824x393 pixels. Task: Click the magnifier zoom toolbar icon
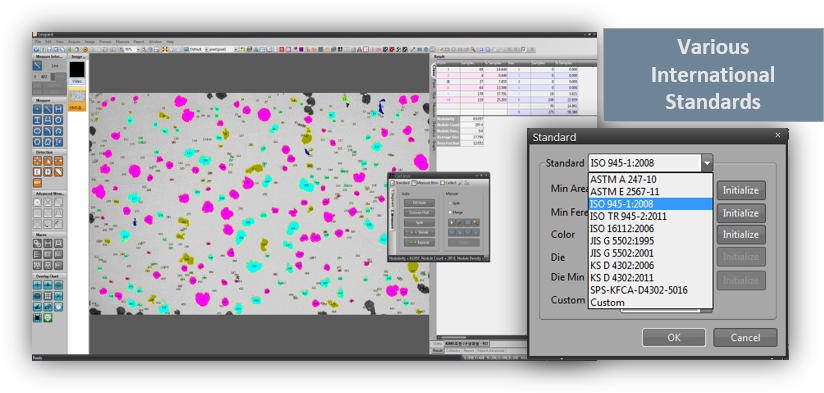pyautogui.click(x=121, y=49)
